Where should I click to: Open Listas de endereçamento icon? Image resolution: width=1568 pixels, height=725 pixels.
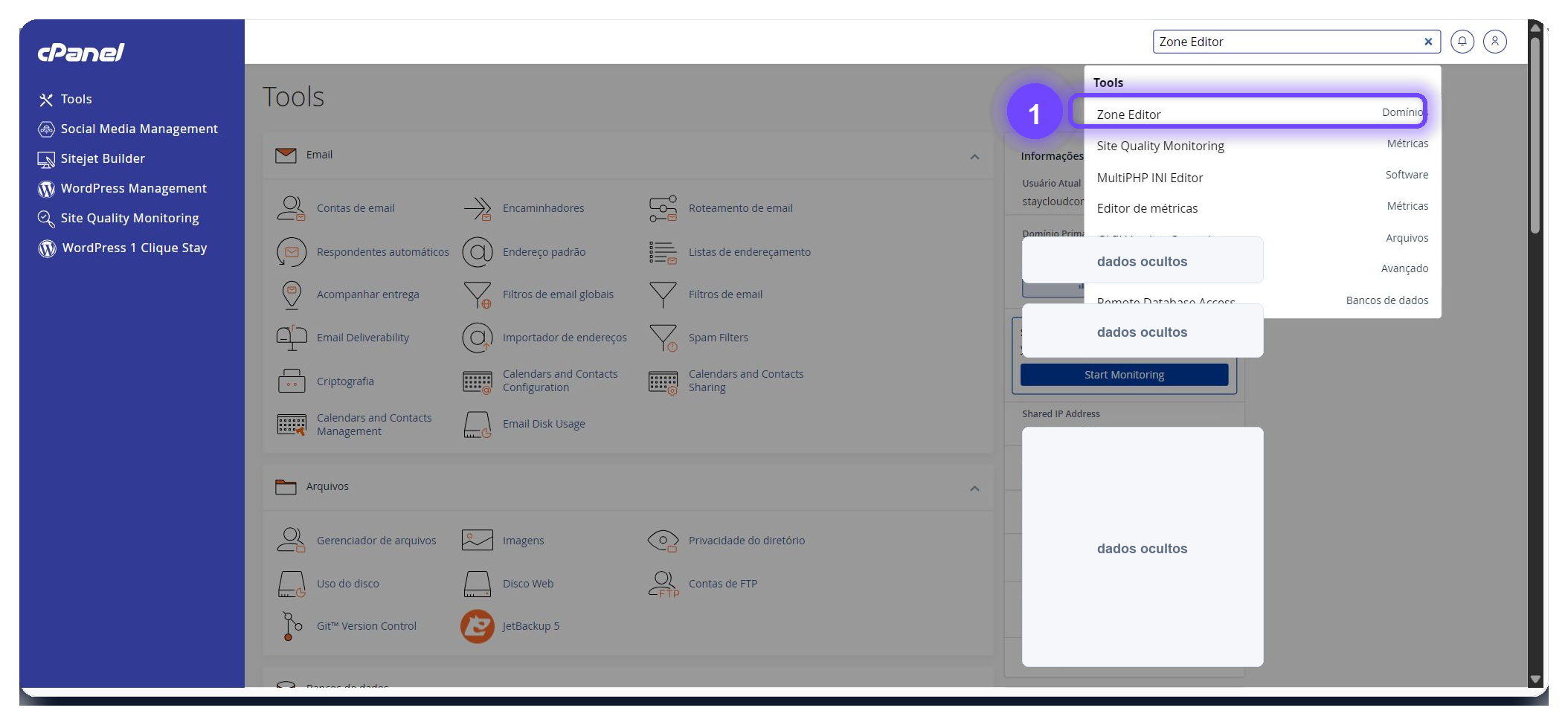click(x=663, y=252)
